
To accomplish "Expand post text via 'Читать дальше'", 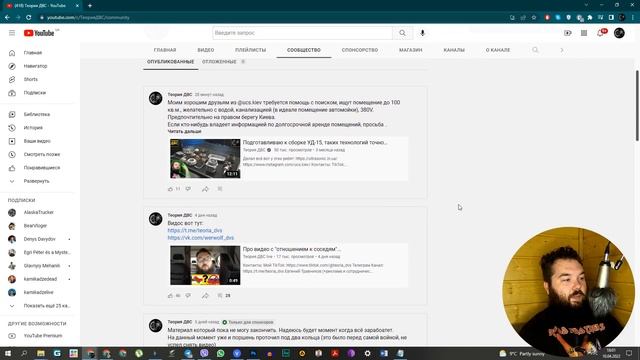I will [184, 131].
